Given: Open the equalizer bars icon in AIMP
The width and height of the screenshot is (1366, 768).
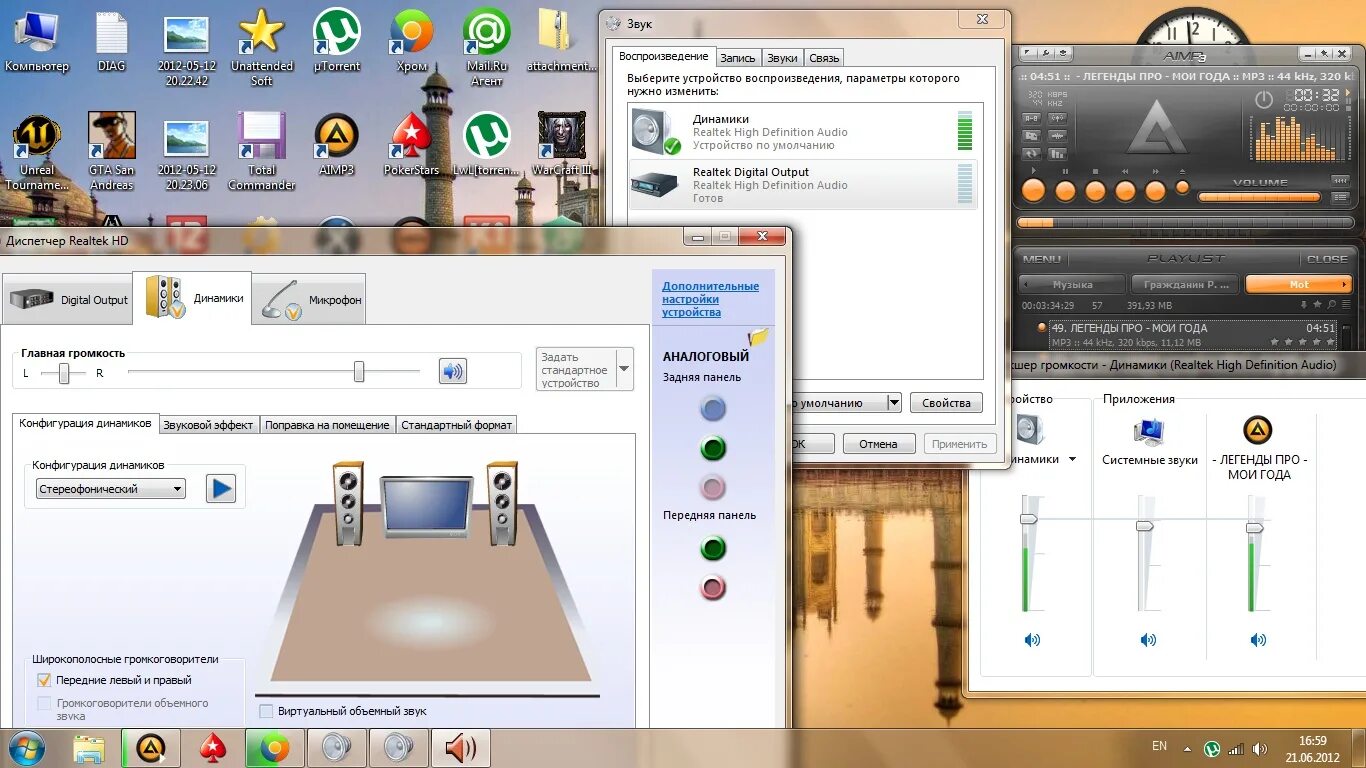Looking at the screenshot, I should click(x=1057, y=152).
